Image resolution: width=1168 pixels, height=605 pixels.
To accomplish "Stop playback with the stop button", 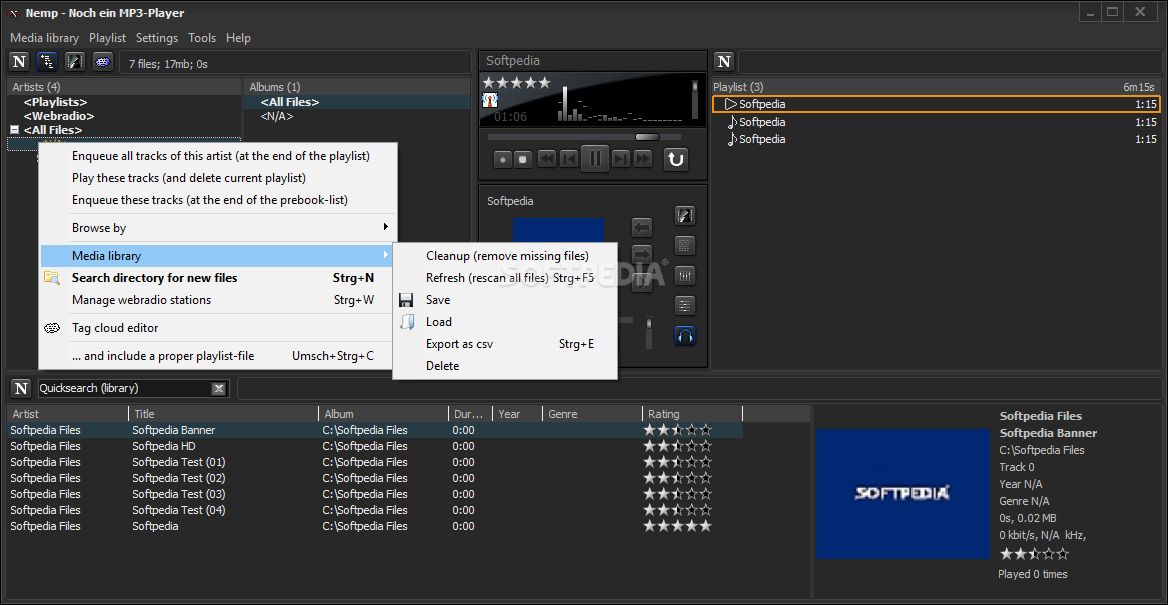I will (523, 159).
